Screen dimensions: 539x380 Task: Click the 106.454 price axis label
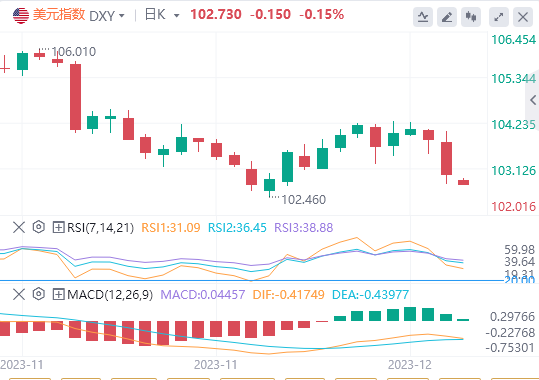coord(514,40)
